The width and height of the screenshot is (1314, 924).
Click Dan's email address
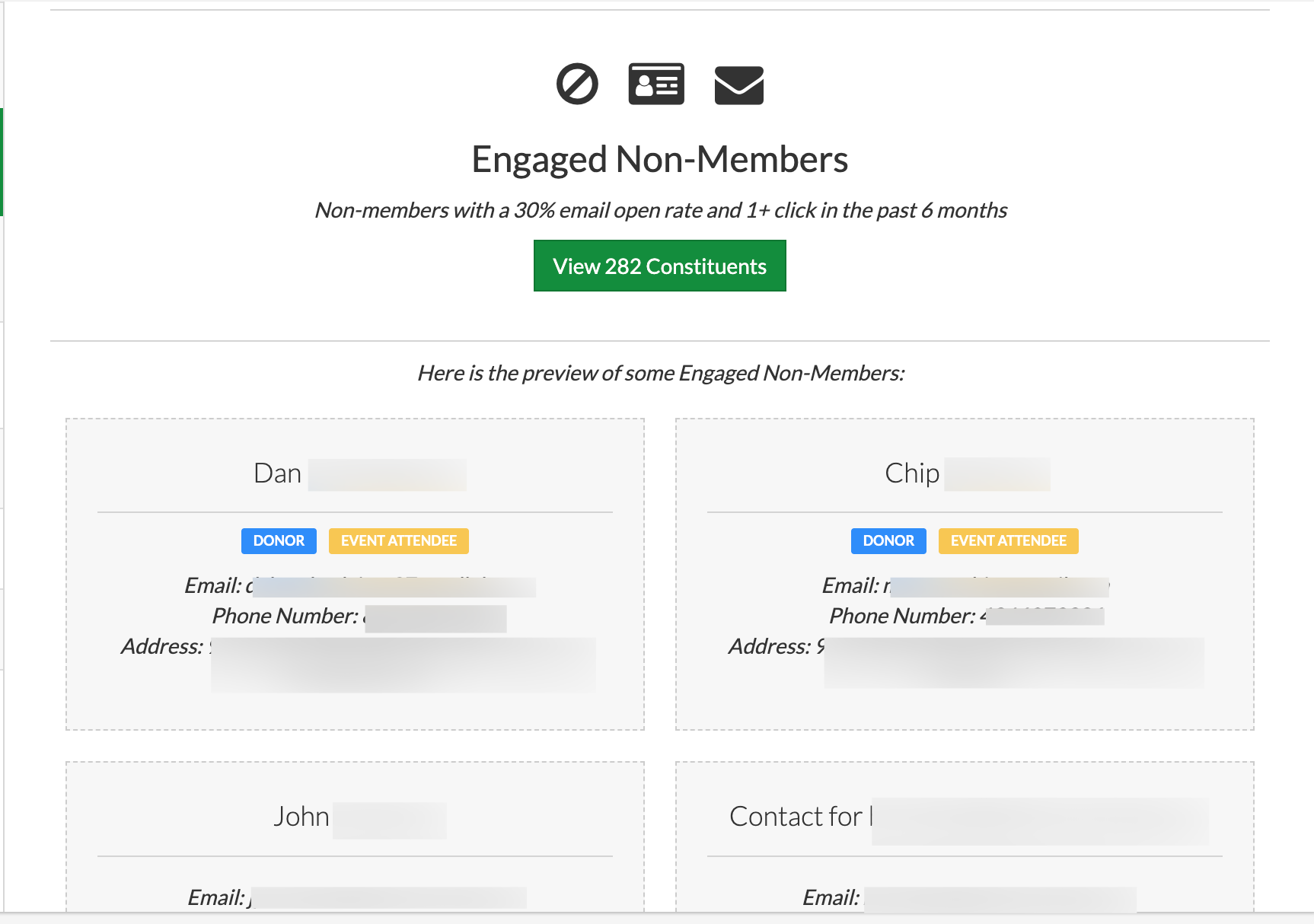(x=391, y=586)
